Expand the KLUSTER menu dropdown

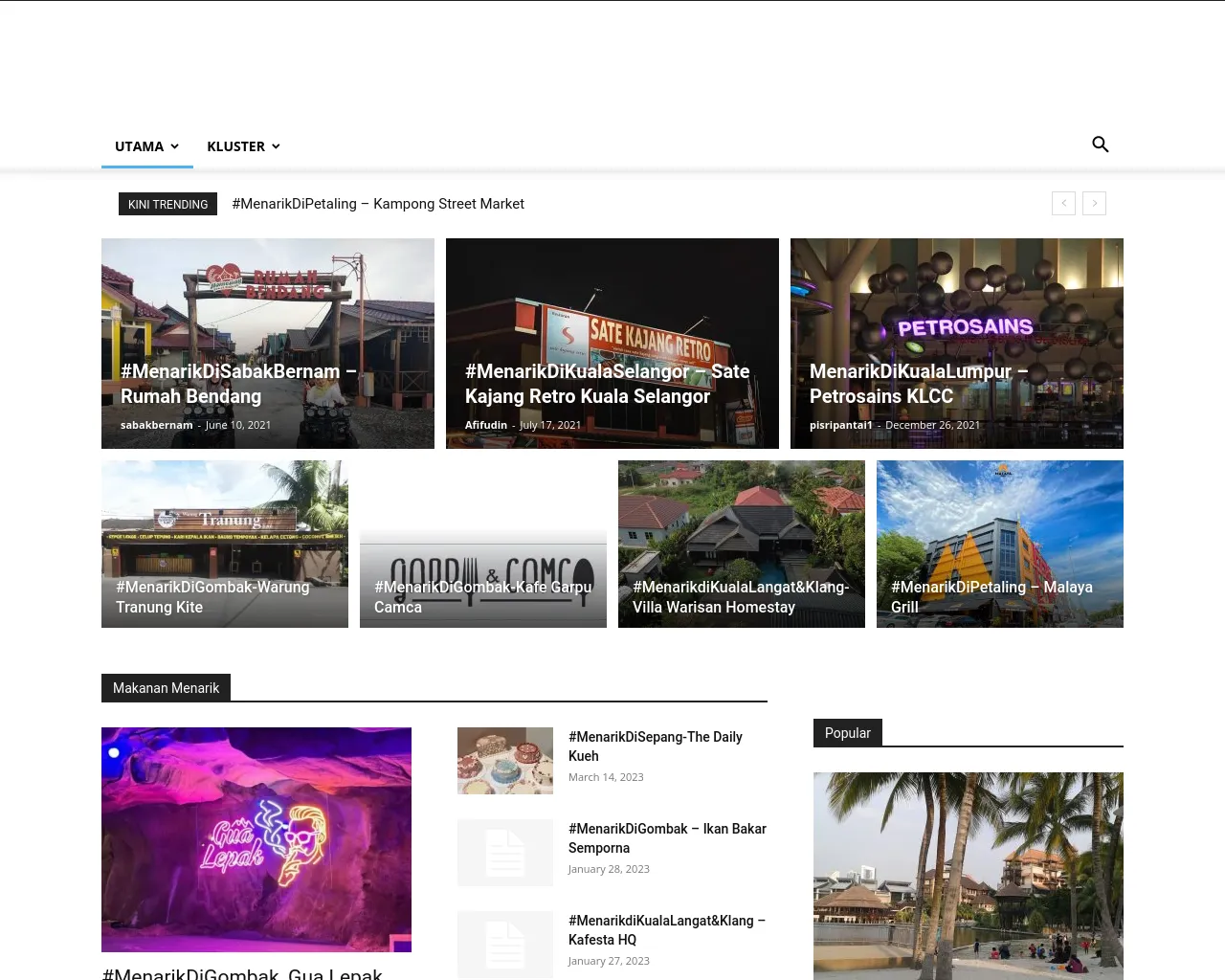(x=243, y=146)
